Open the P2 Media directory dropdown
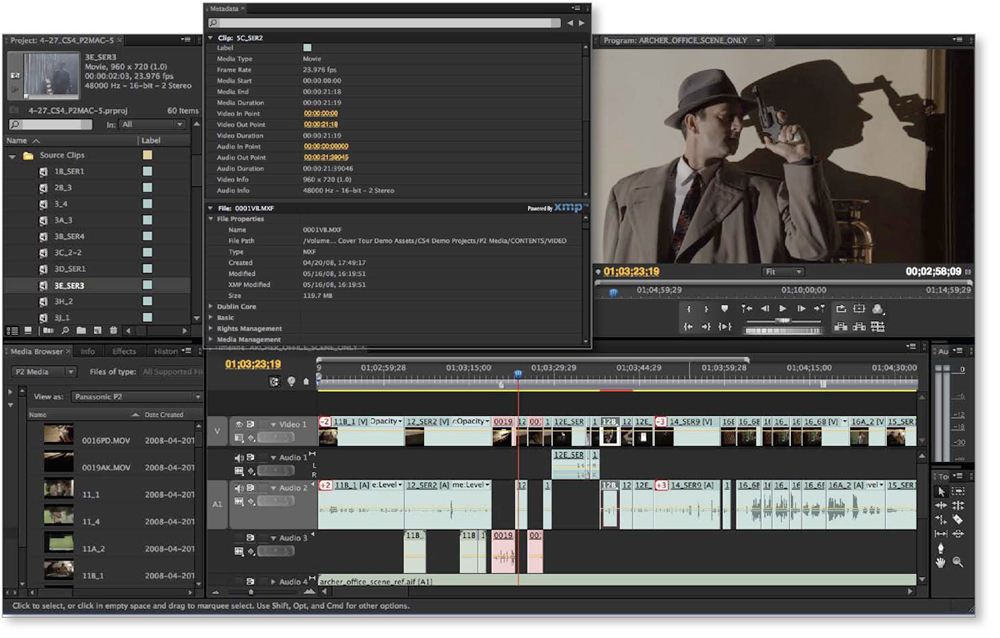1000x638 pixels. (43, 371)
